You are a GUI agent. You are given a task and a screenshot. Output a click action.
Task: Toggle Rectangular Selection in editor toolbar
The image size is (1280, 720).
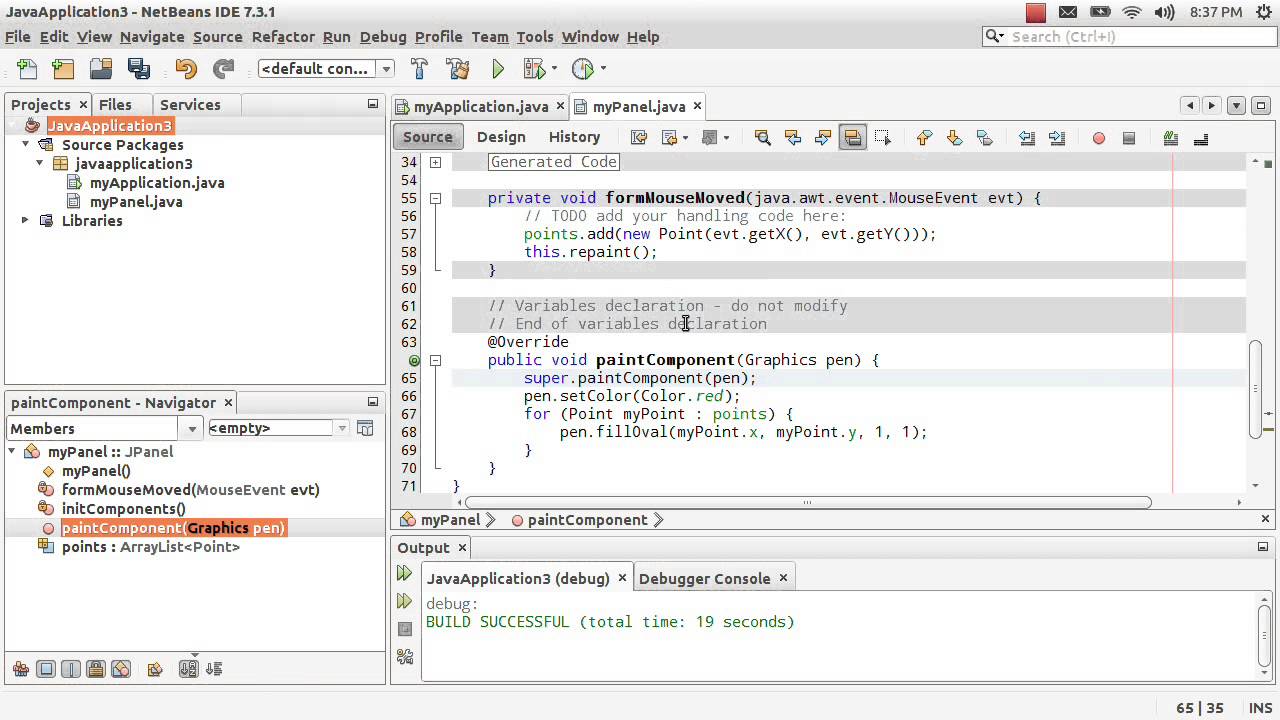click(x=883, y=138)
